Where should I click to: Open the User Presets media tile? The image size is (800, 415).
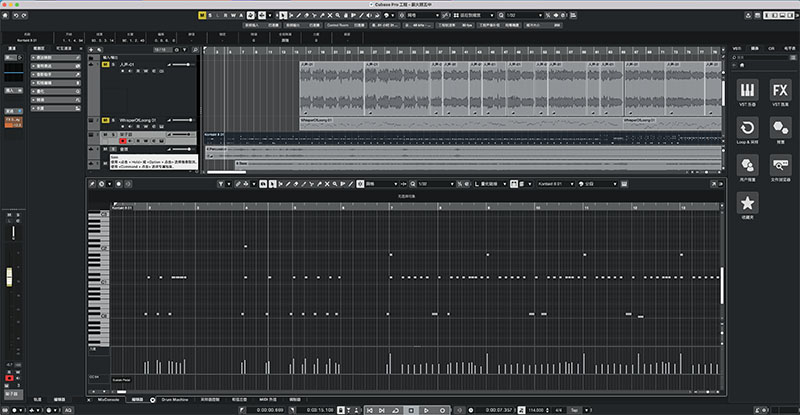pyautogui.click(x=747, y=167)
